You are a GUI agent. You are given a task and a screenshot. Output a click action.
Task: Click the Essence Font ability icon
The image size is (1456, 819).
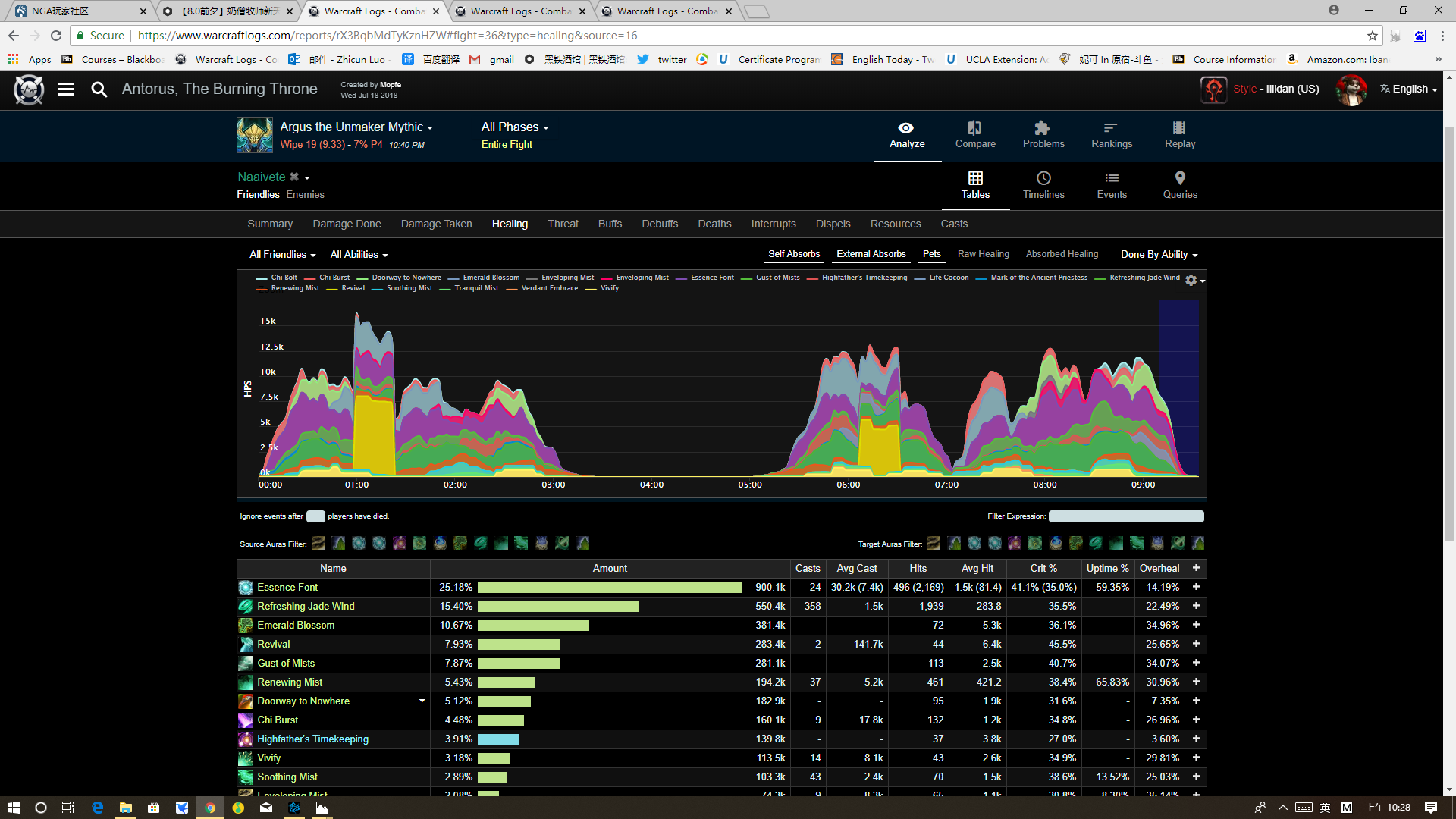tap(246, 588)
